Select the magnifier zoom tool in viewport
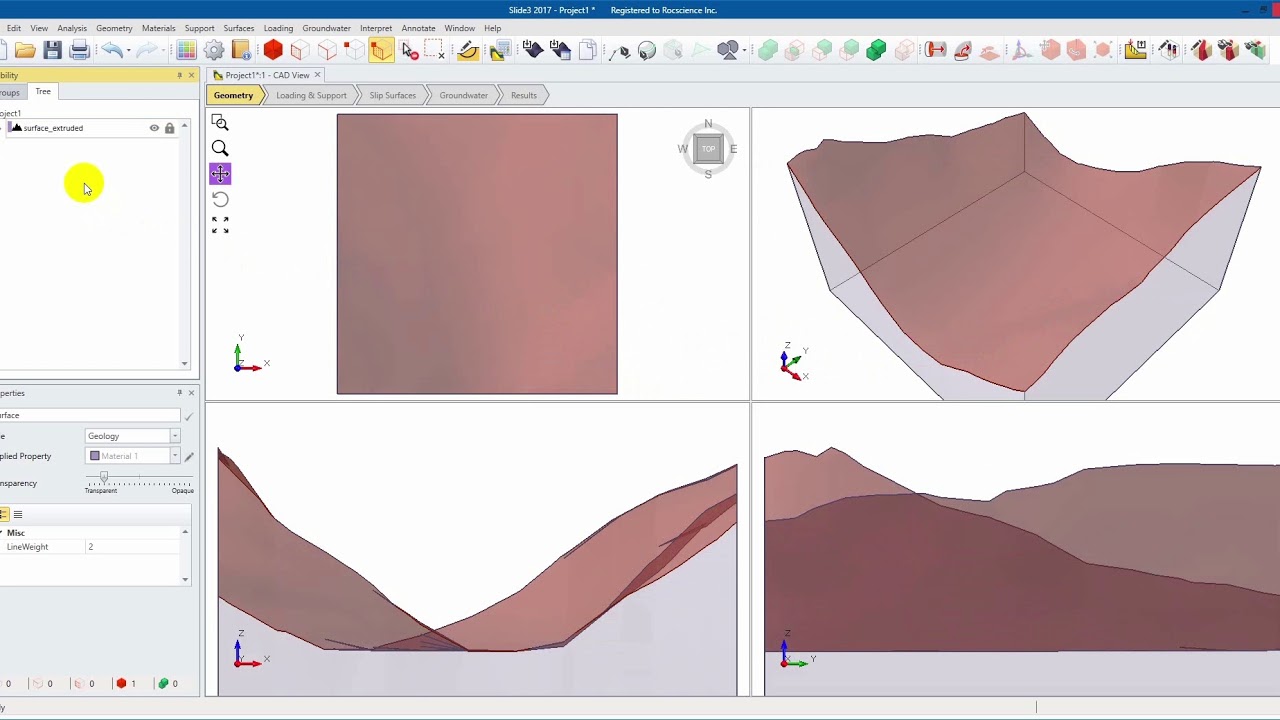Screen dimensions: 1280x720 tap(220, 148)
